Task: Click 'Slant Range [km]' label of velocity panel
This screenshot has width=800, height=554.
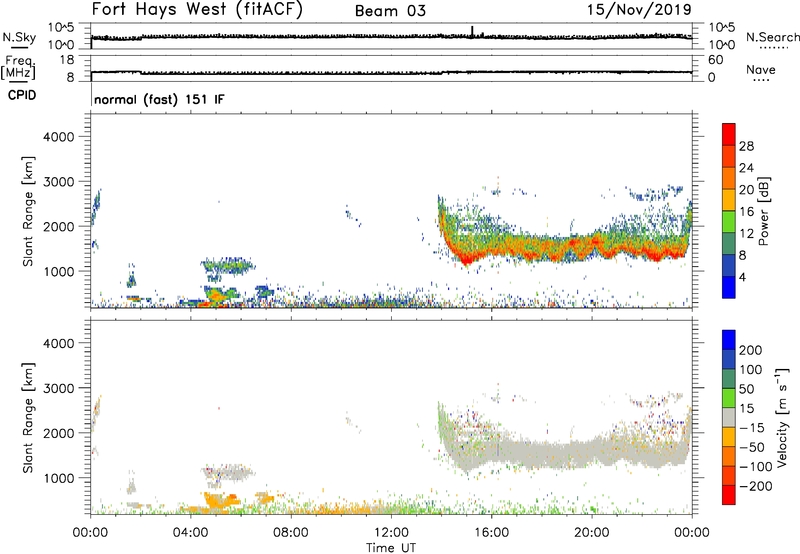Action: 28,418
